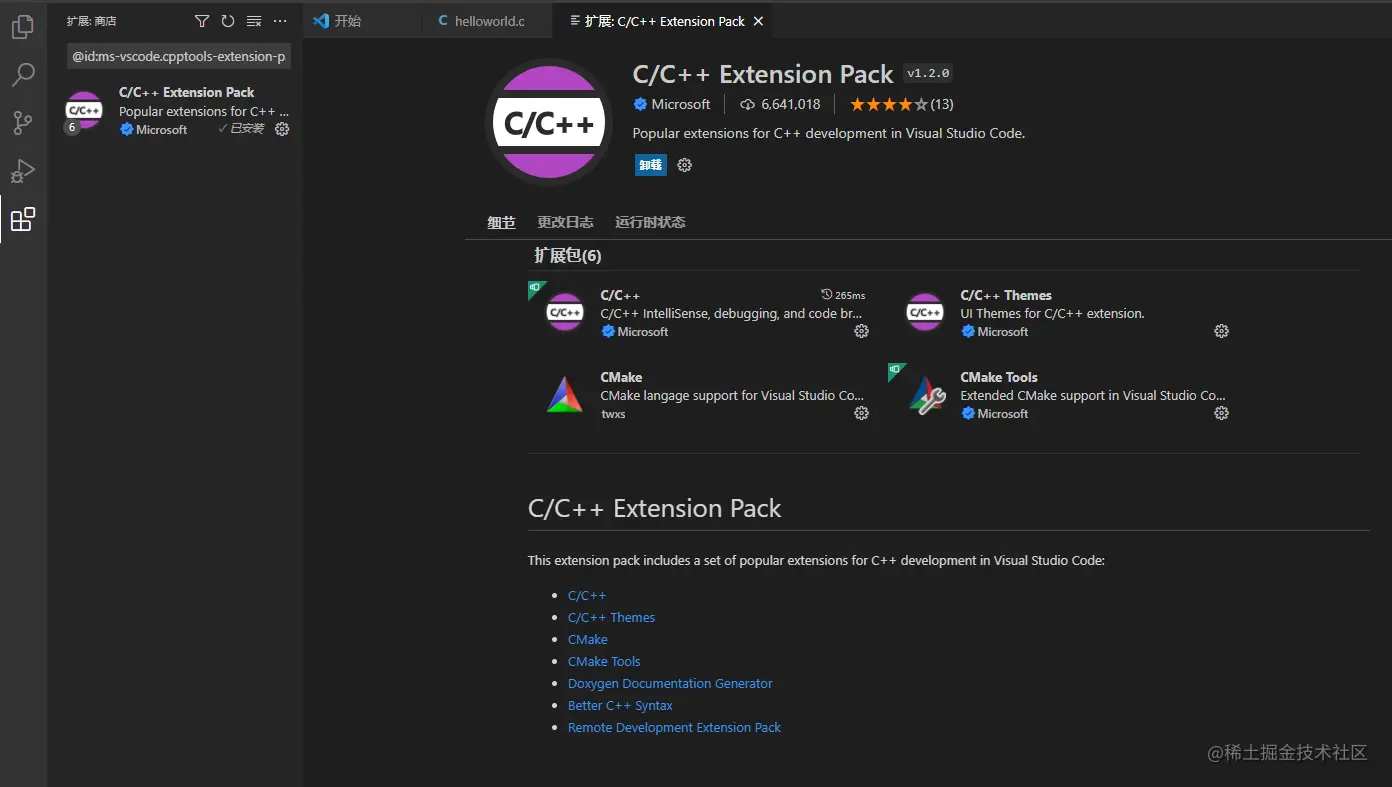Click the star rating (13)

click(x=901, y=104)
